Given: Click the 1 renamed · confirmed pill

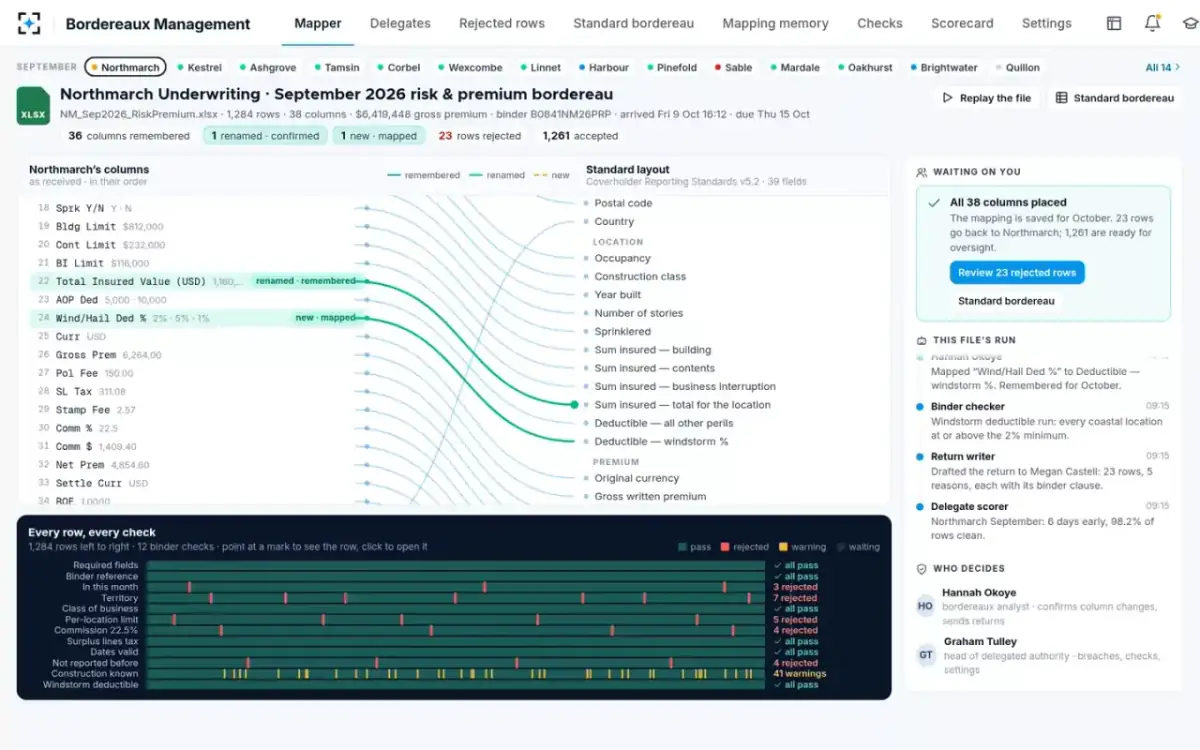Looking at the screenshot, I should coord(265,135).
